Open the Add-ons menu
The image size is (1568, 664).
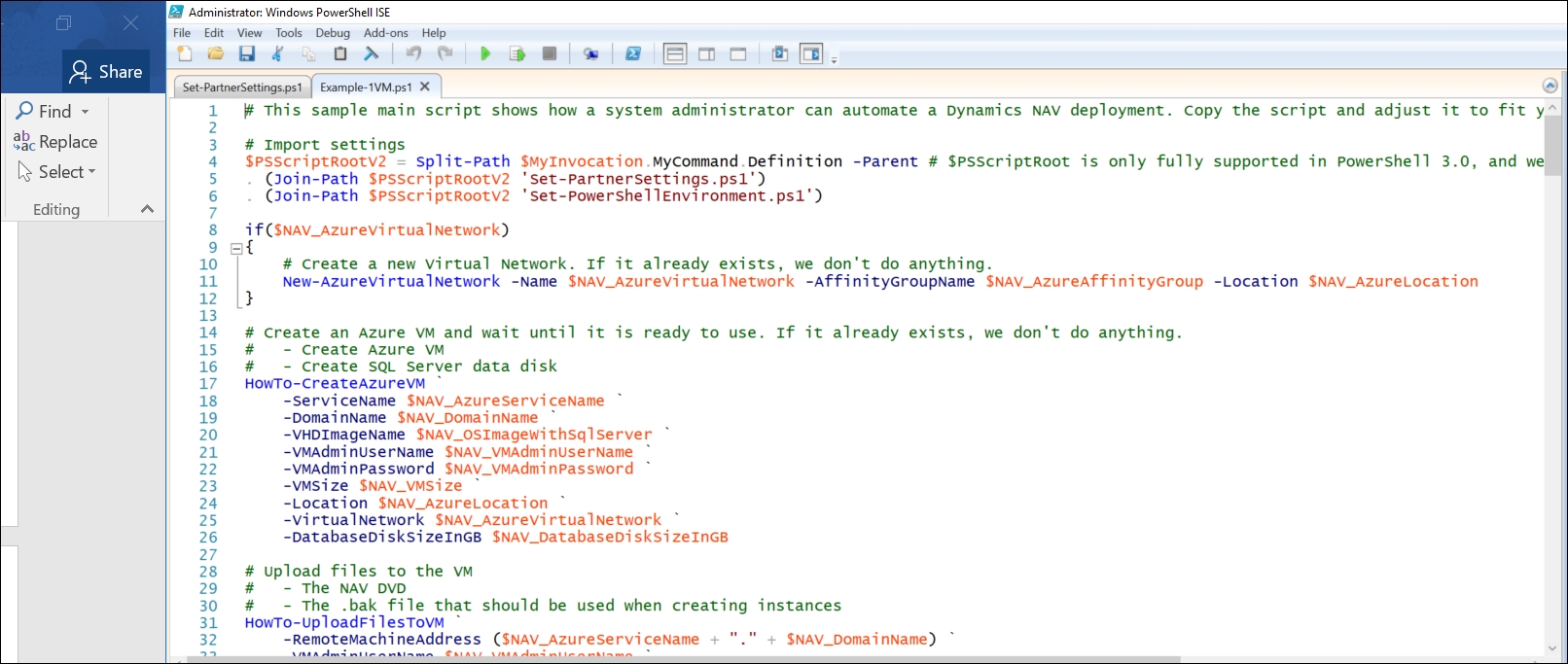point(386,33)
